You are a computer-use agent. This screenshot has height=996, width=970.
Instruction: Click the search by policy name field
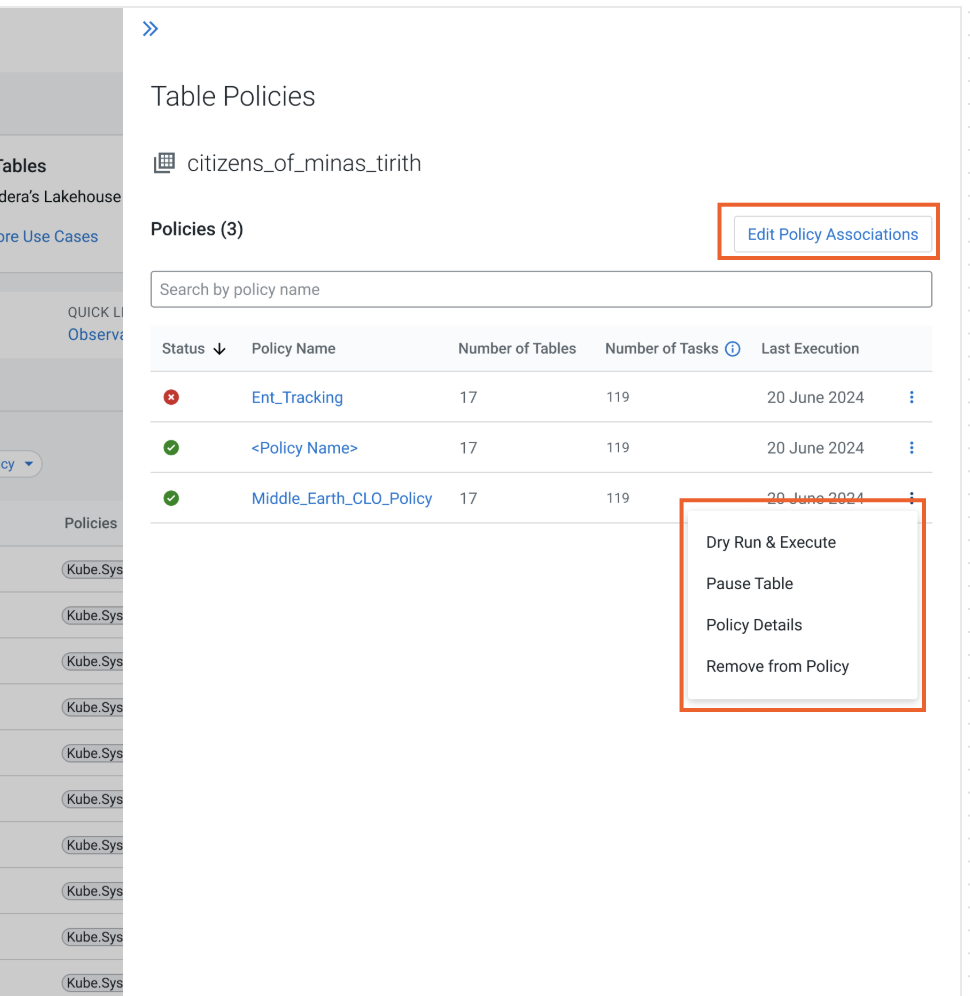tap(541, 289)
